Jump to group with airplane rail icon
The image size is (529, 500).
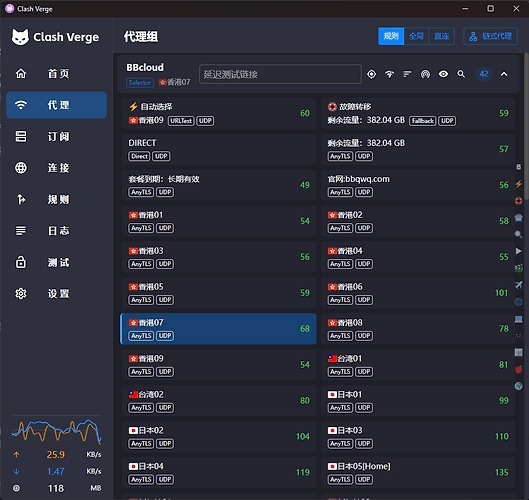[519, 285]
